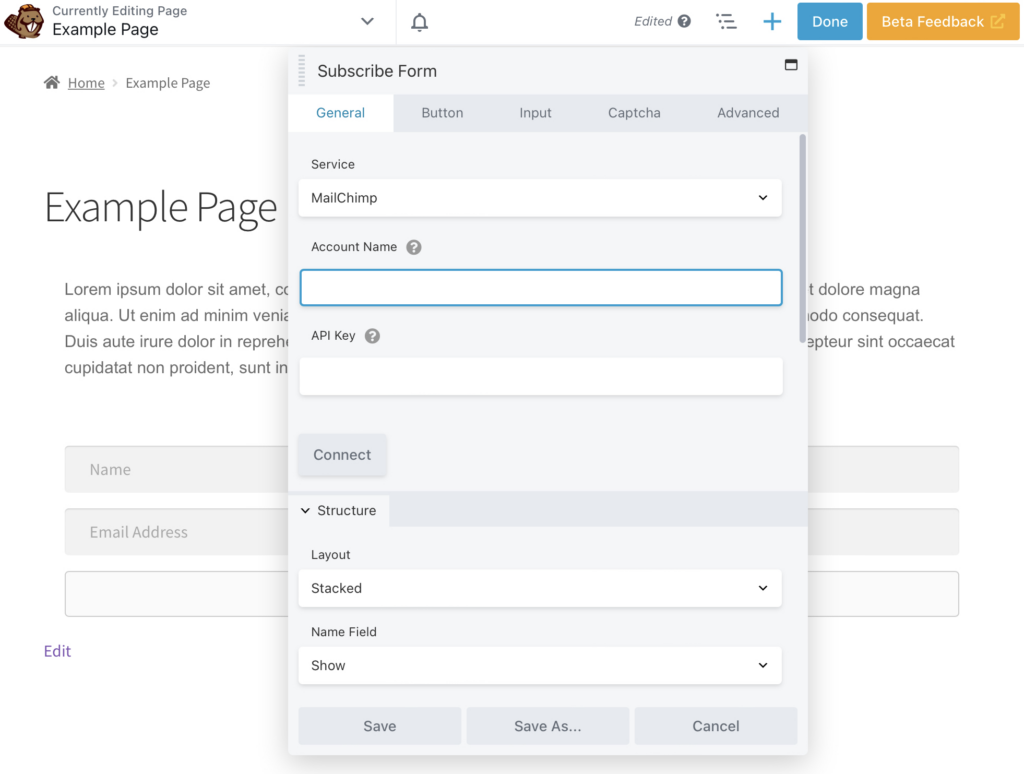The width and height of the screenshot is (1024, 774).
Task: Dock the Subscribe Form panel icon
Action: [791, 63]
